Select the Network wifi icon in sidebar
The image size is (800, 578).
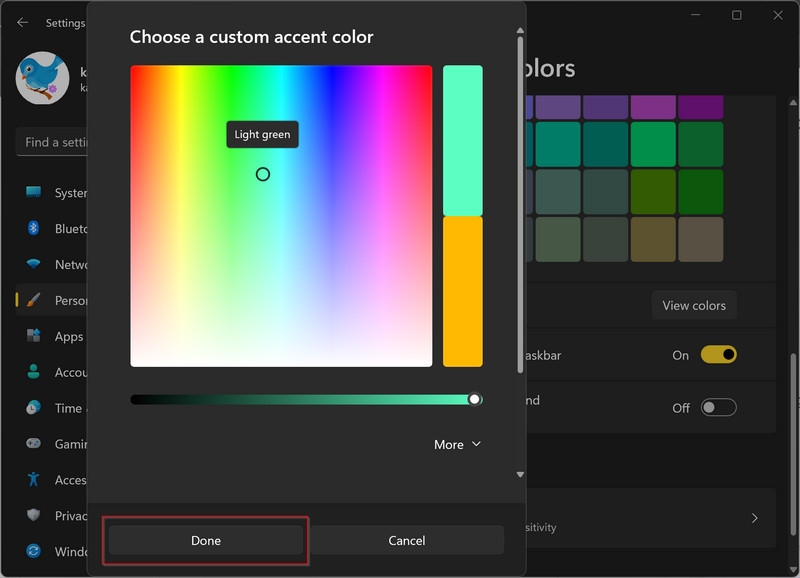pos(34,264)
